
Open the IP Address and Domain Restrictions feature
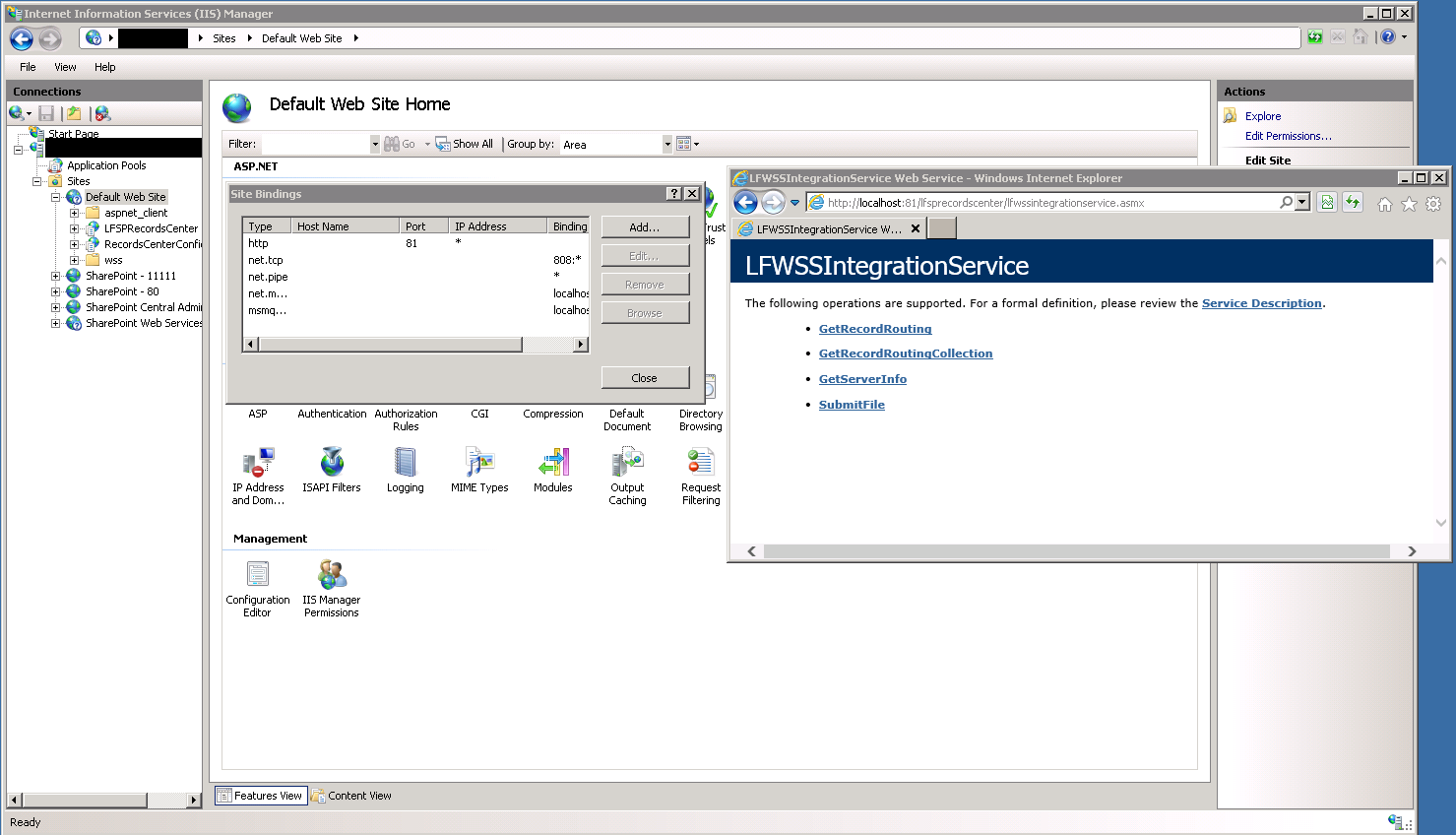[x=258, y=476]
